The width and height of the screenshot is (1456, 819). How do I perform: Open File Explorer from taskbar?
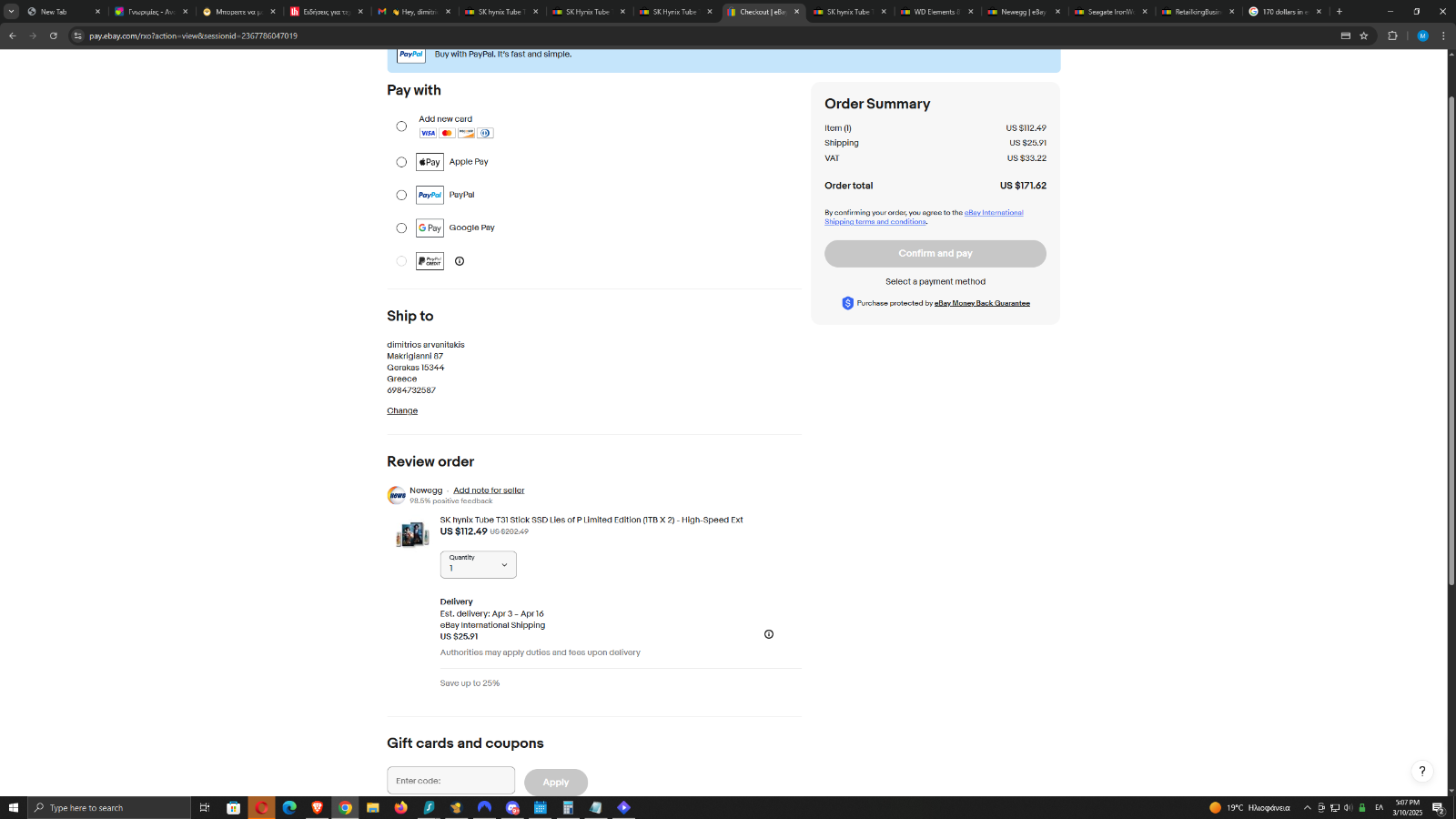click(373, 808)
